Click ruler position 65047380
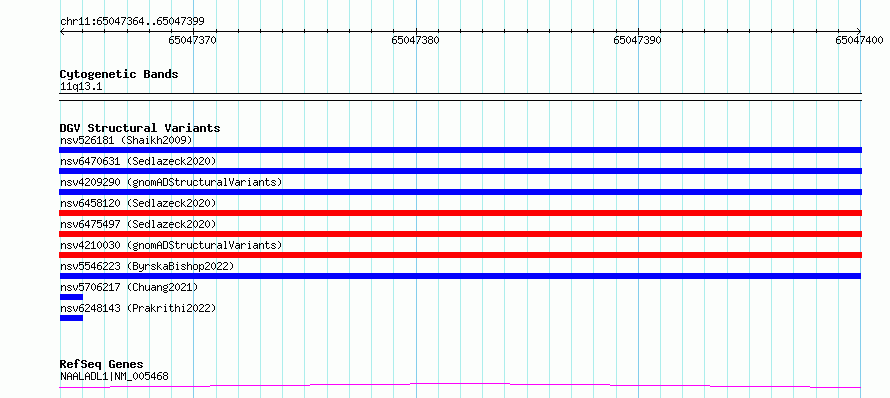890x398 pixels. [x=415, y=41]
